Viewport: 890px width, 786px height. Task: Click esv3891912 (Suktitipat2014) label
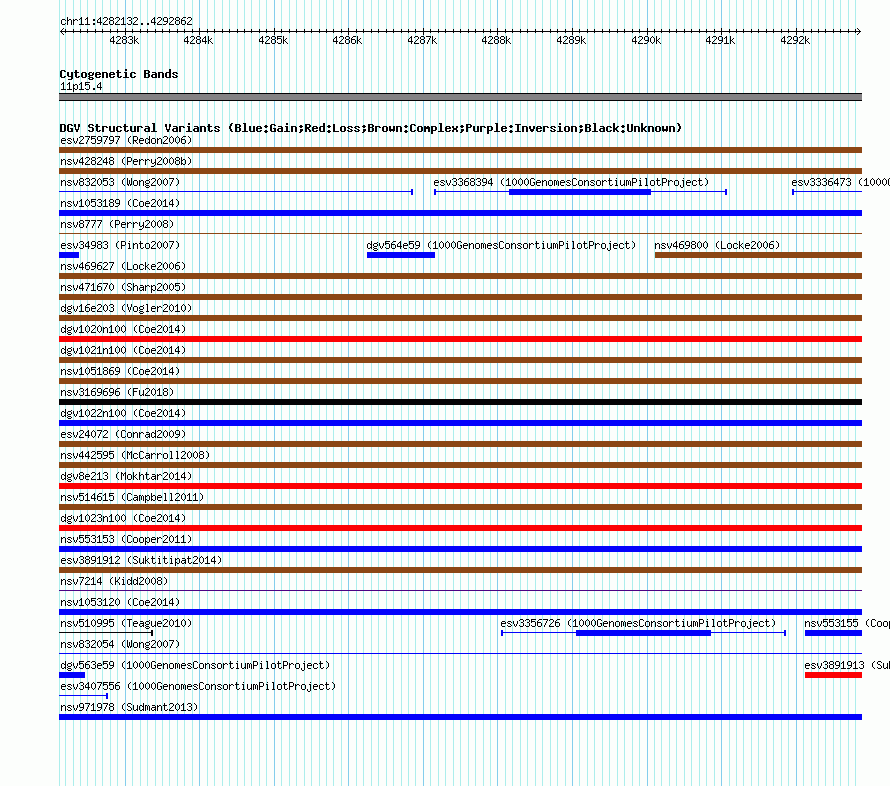click(x=141, y=560)
